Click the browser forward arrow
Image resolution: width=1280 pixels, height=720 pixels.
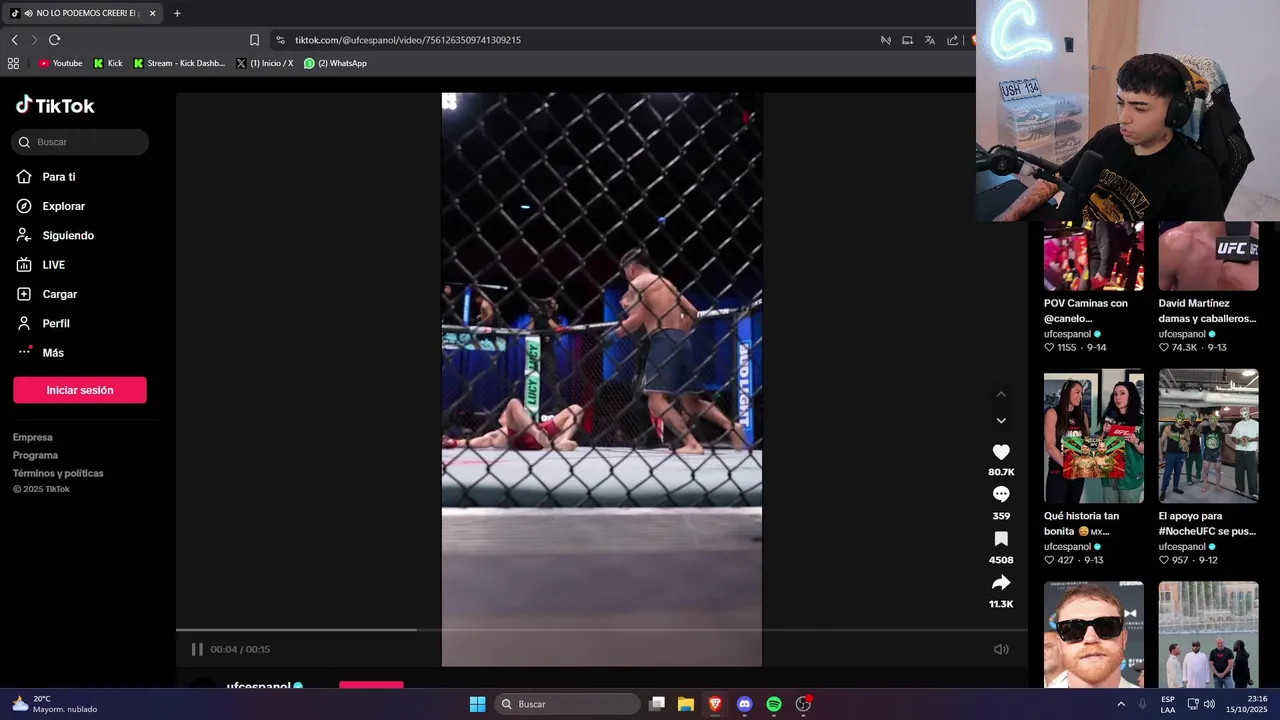coord(34,40)
